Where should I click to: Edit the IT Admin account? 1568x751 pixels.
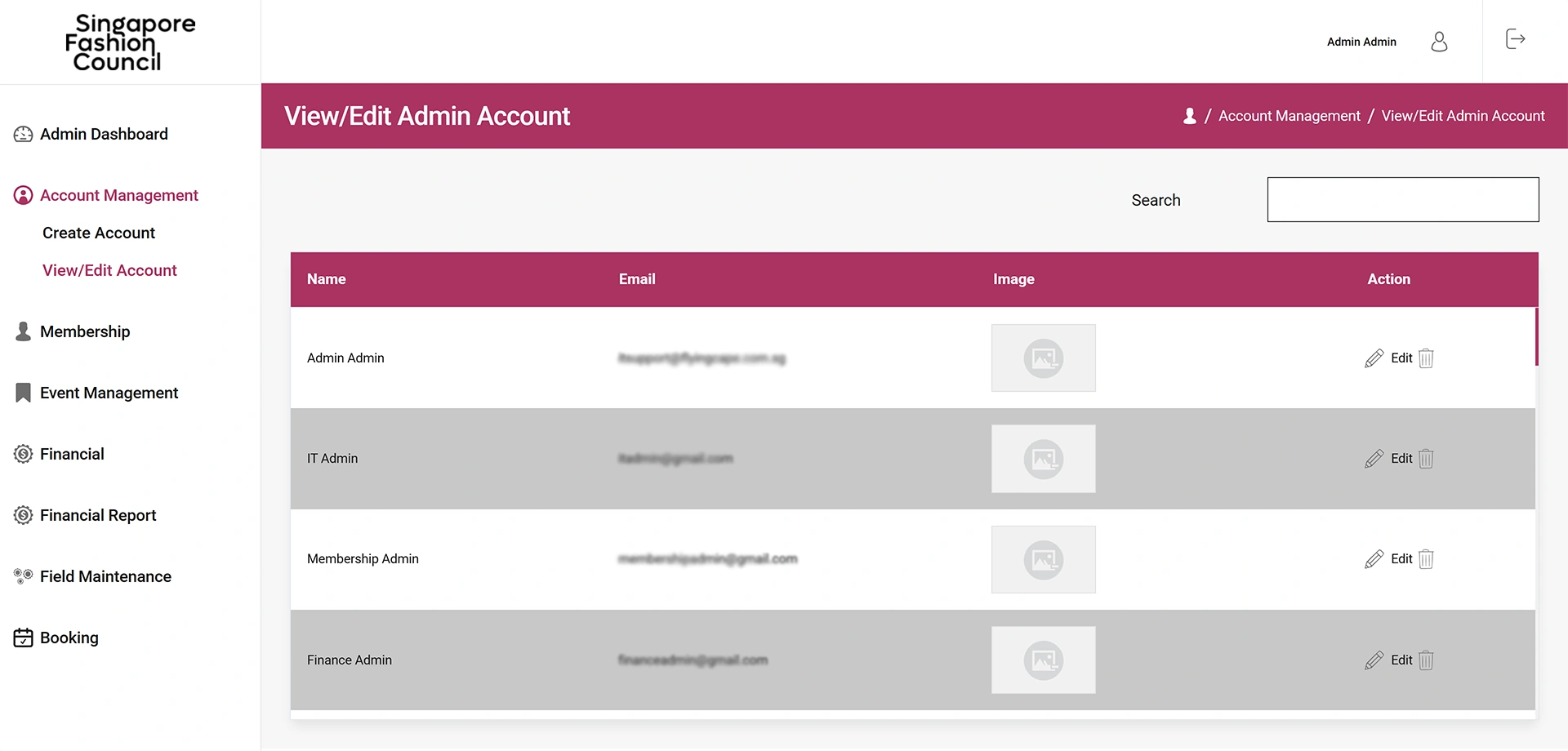pos(1389,459)
